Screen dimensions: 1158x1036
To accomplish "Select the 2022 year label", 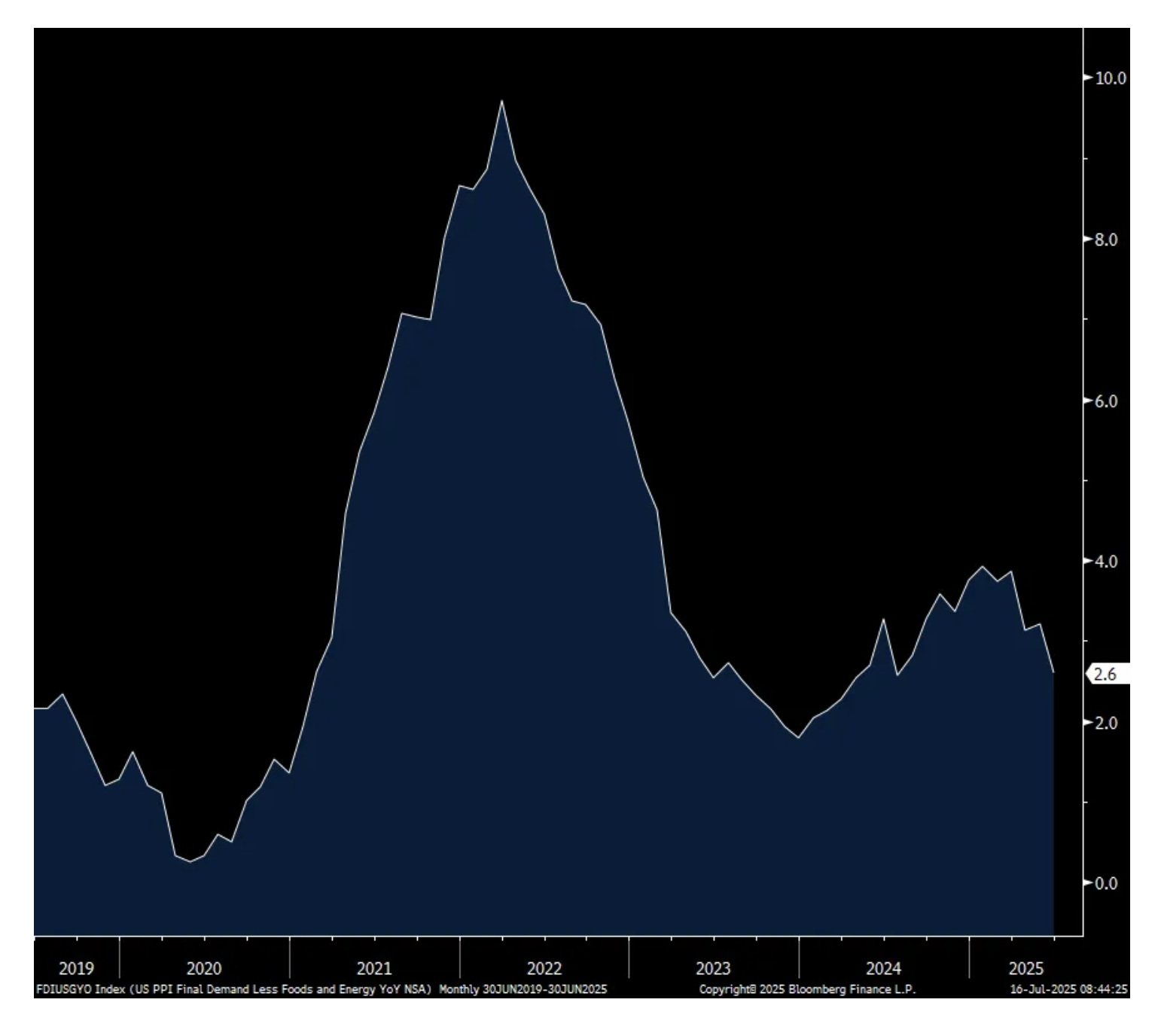I will [544, 968].
